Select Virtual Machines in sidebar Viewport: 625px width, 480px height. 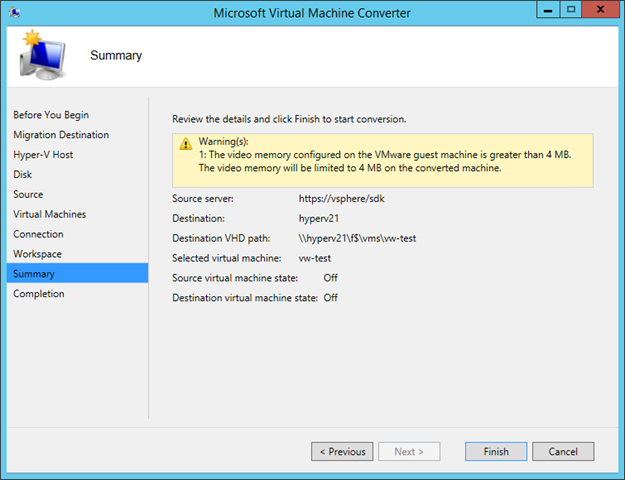[x=49, y=214]
